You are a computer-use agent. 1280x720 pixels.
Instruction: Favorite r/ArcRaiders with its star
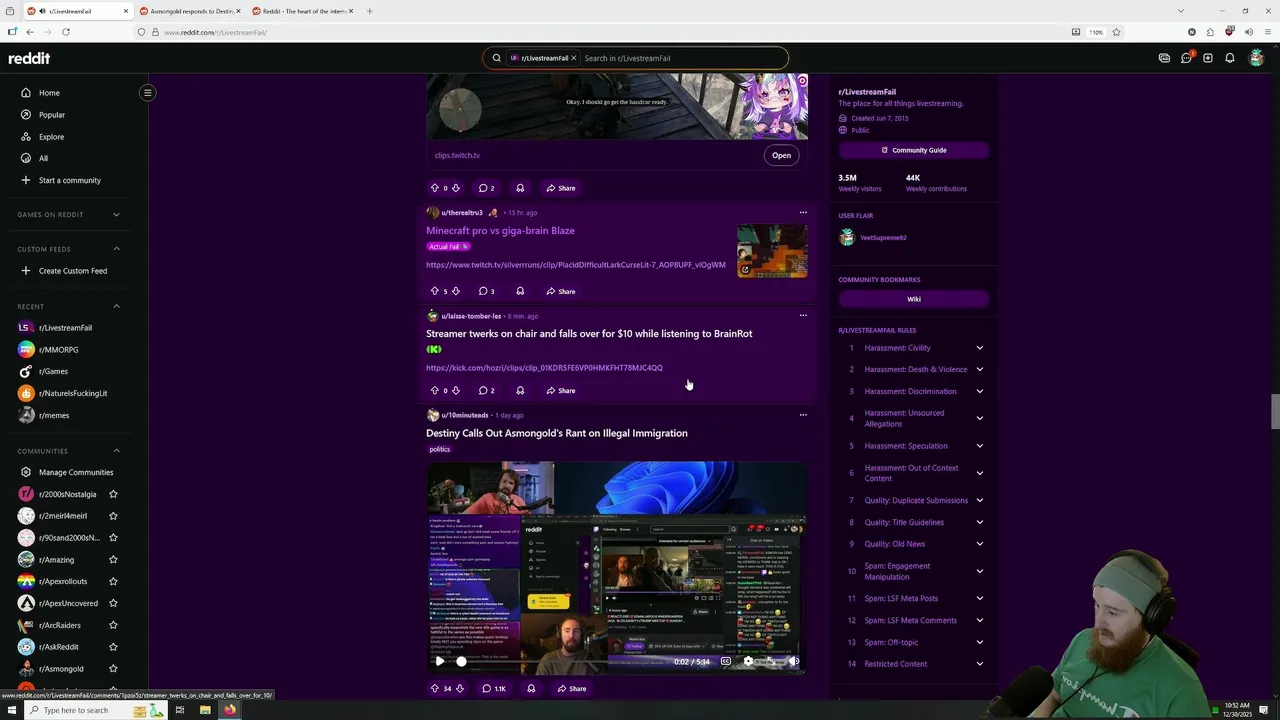[x=113, y=625]
